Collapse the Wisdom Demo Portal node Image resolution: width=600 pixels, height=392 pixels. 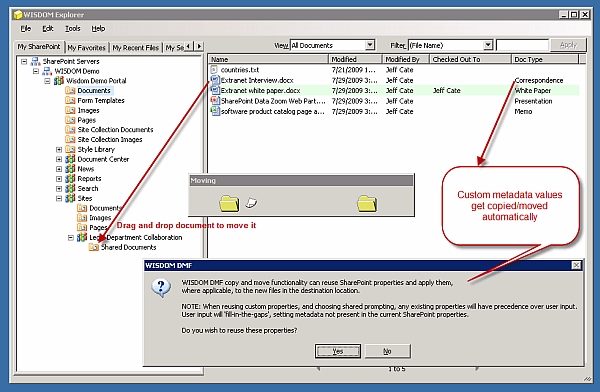(x=47, y=81)
